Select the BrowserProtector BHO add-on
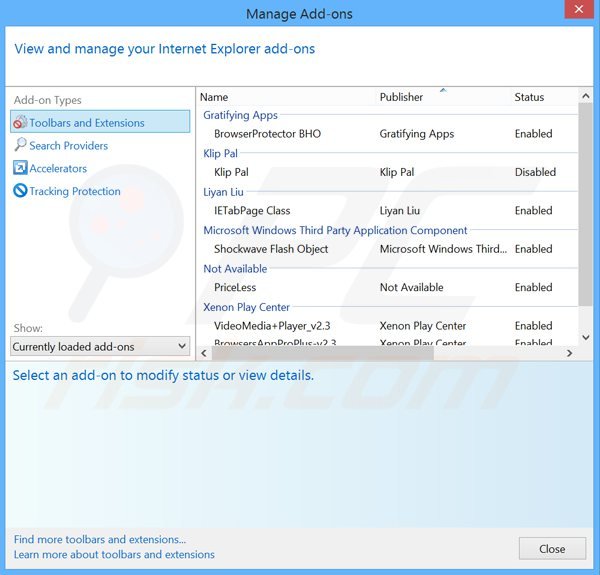The height and width of the screenshot is (575, 600). pos(267,134)
